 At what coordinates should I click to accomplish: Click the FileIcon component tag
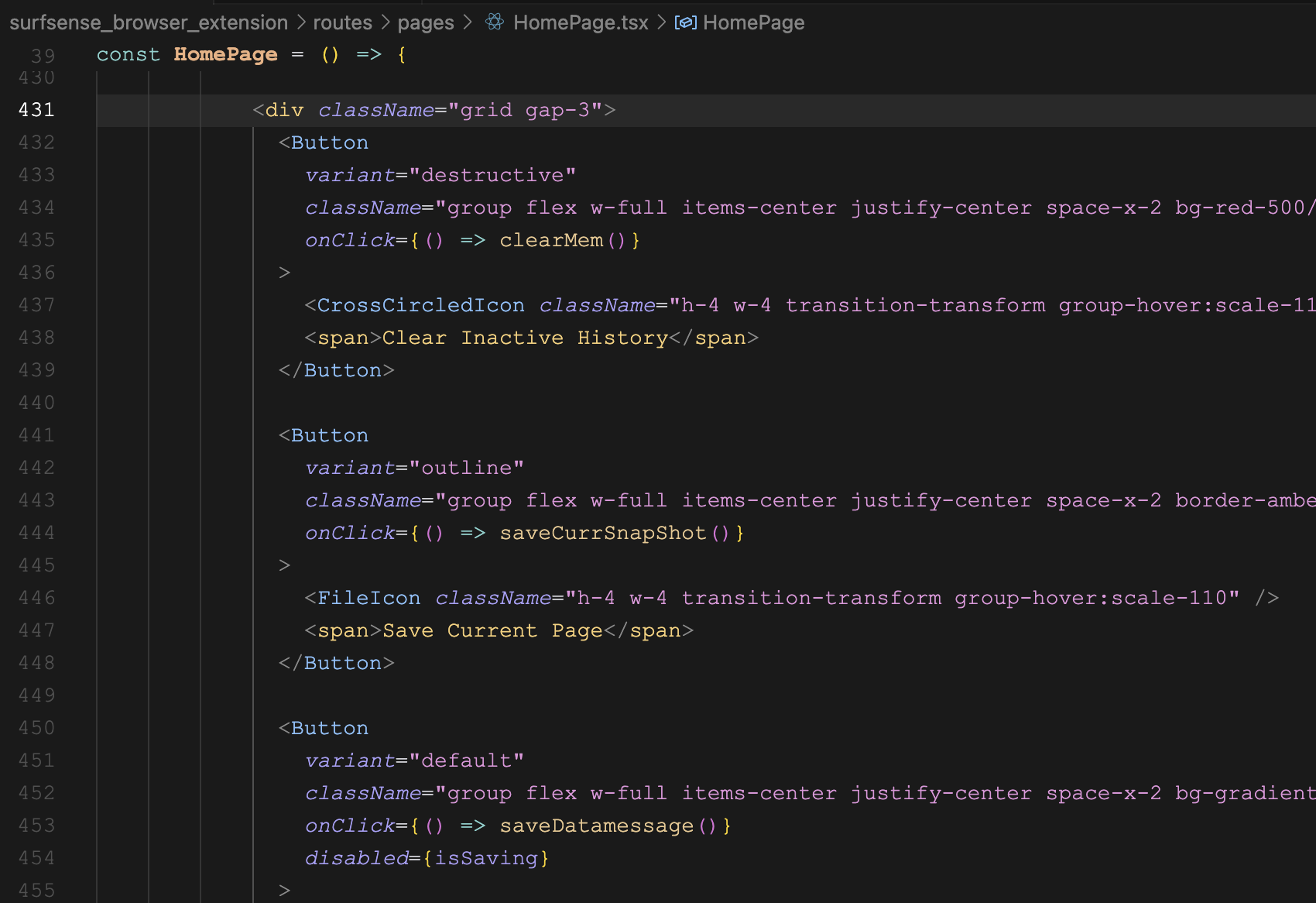click(368, 598)
